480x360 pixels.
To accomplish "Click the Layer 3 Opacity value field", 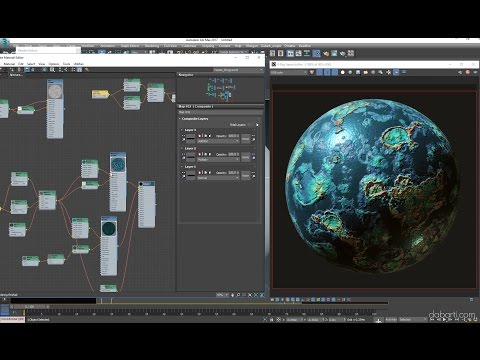I will [x=232, y=136].
